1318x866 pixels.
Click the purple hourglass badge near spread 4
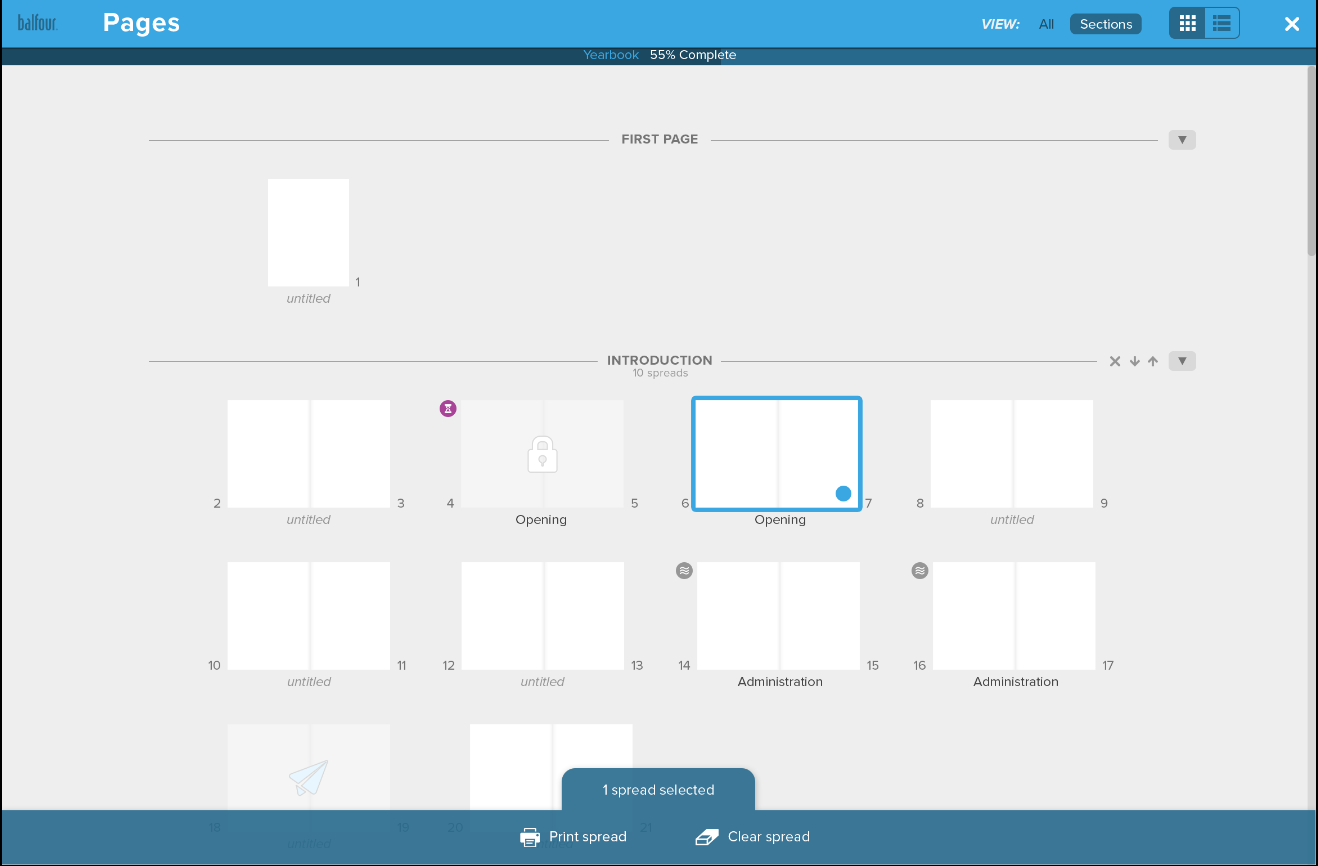447,408
